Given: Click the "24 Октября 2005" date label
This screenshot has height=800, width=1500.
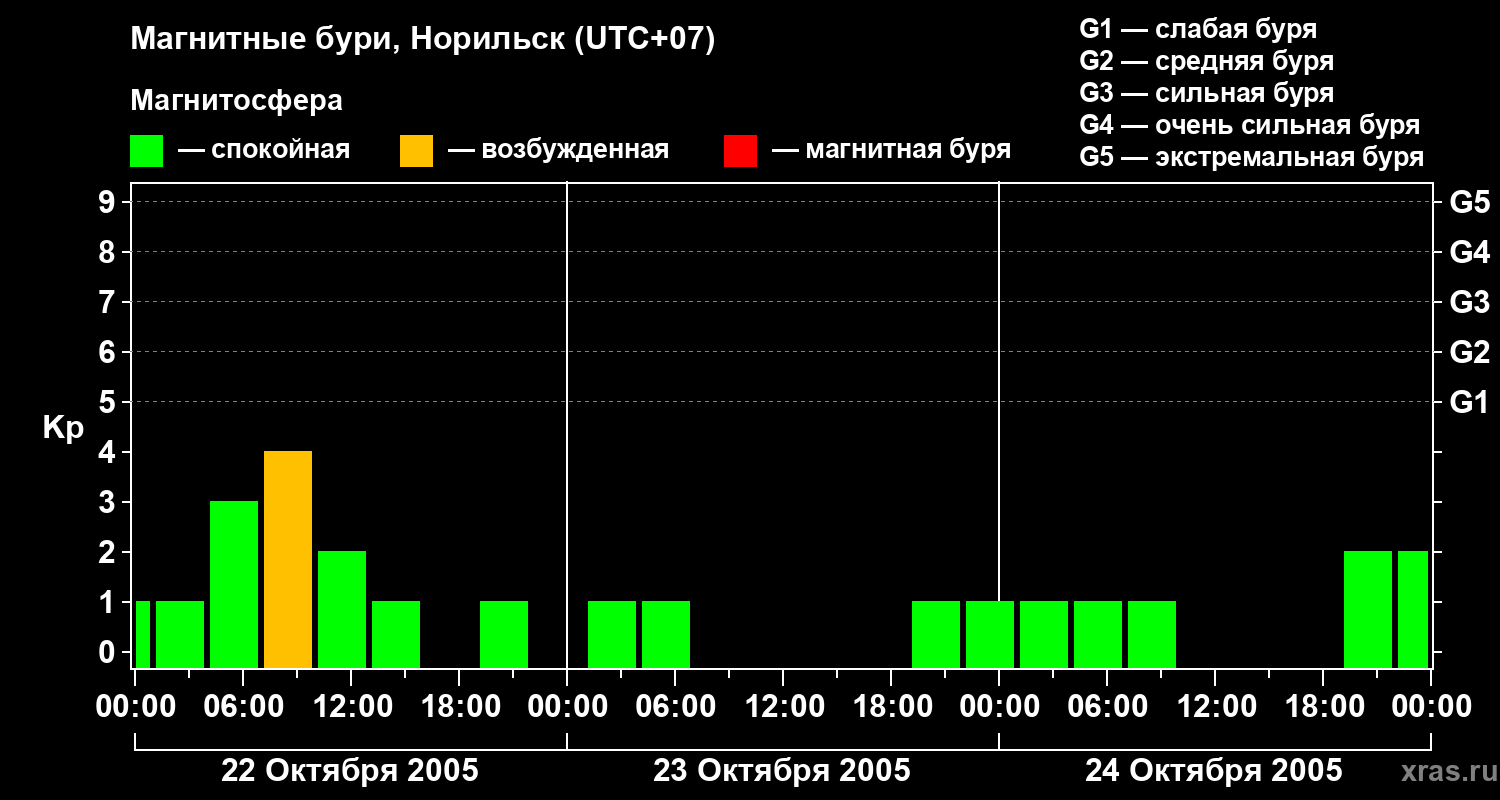Looking at the screenshot, I should 1214,771.
